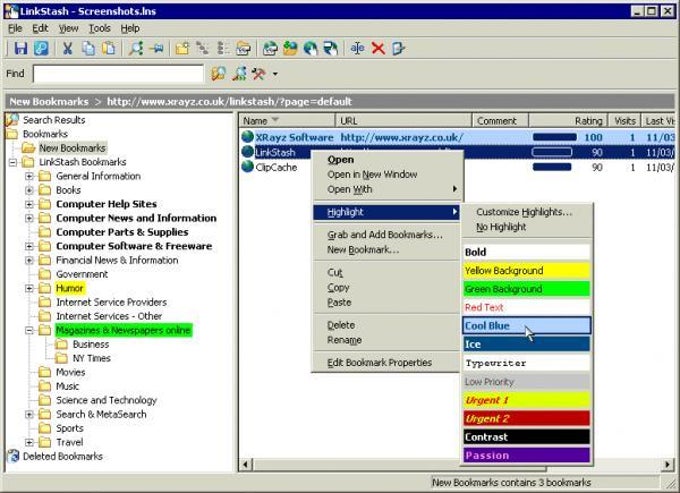Viewport: 680px width, 493px height.
Task: Open the Edit menu
Action: coord(40,28)
